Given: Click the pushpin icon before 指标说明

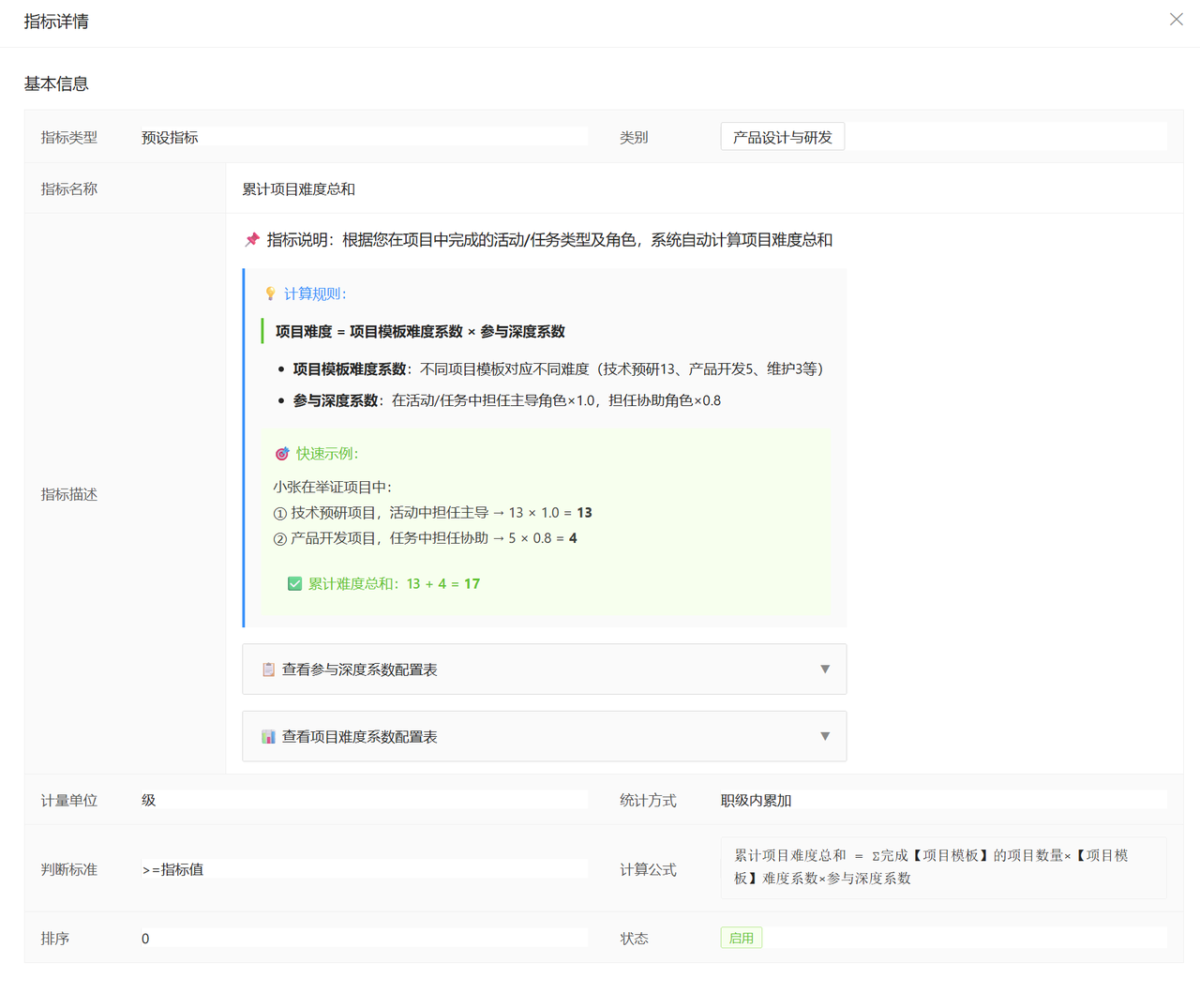Looking at the screenshot, I should click(251, 240).
